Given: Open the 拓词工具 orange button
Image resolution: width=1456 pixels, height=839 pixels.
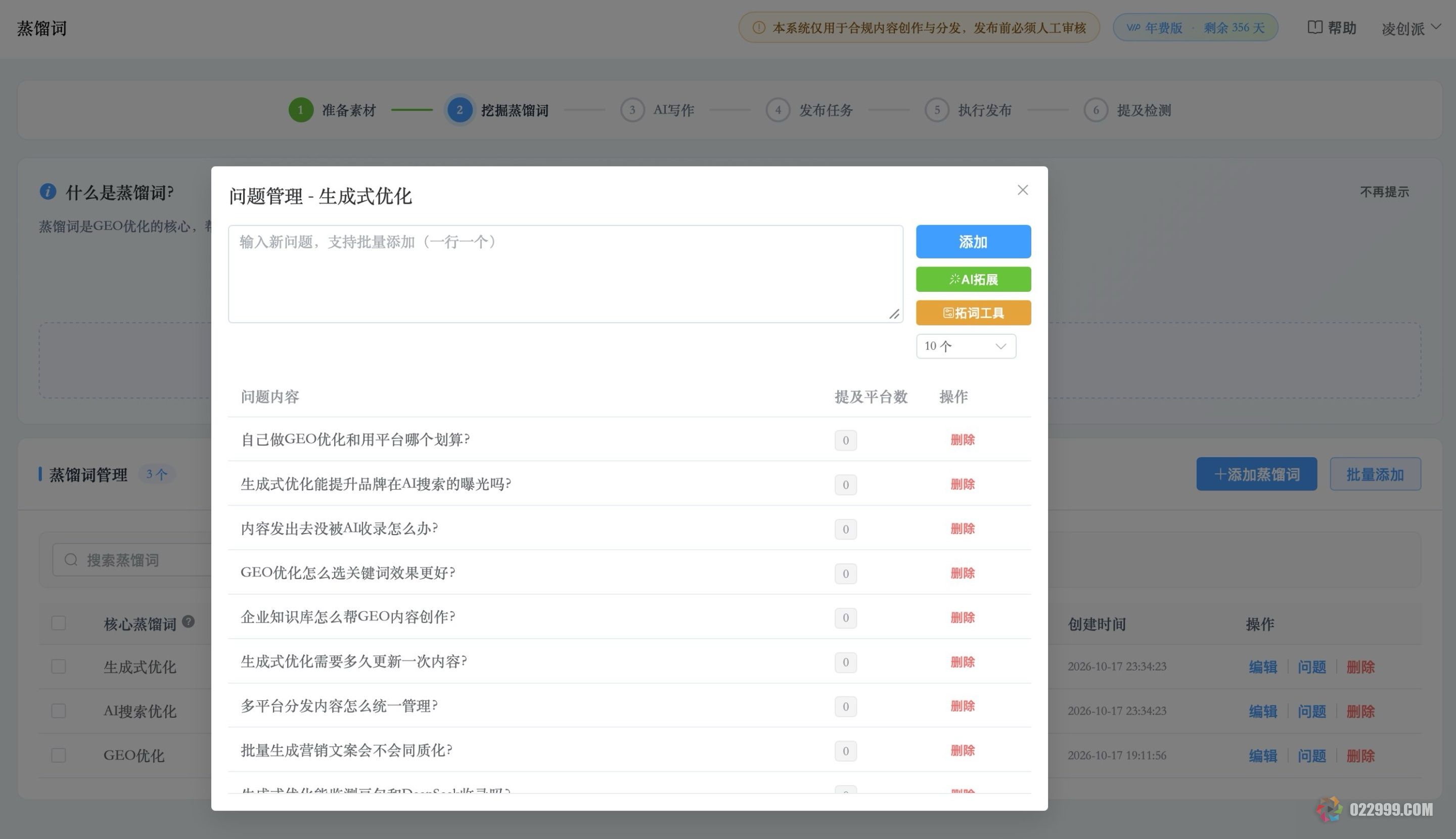Looking at the screenshot, I should (x=973, y=313).
